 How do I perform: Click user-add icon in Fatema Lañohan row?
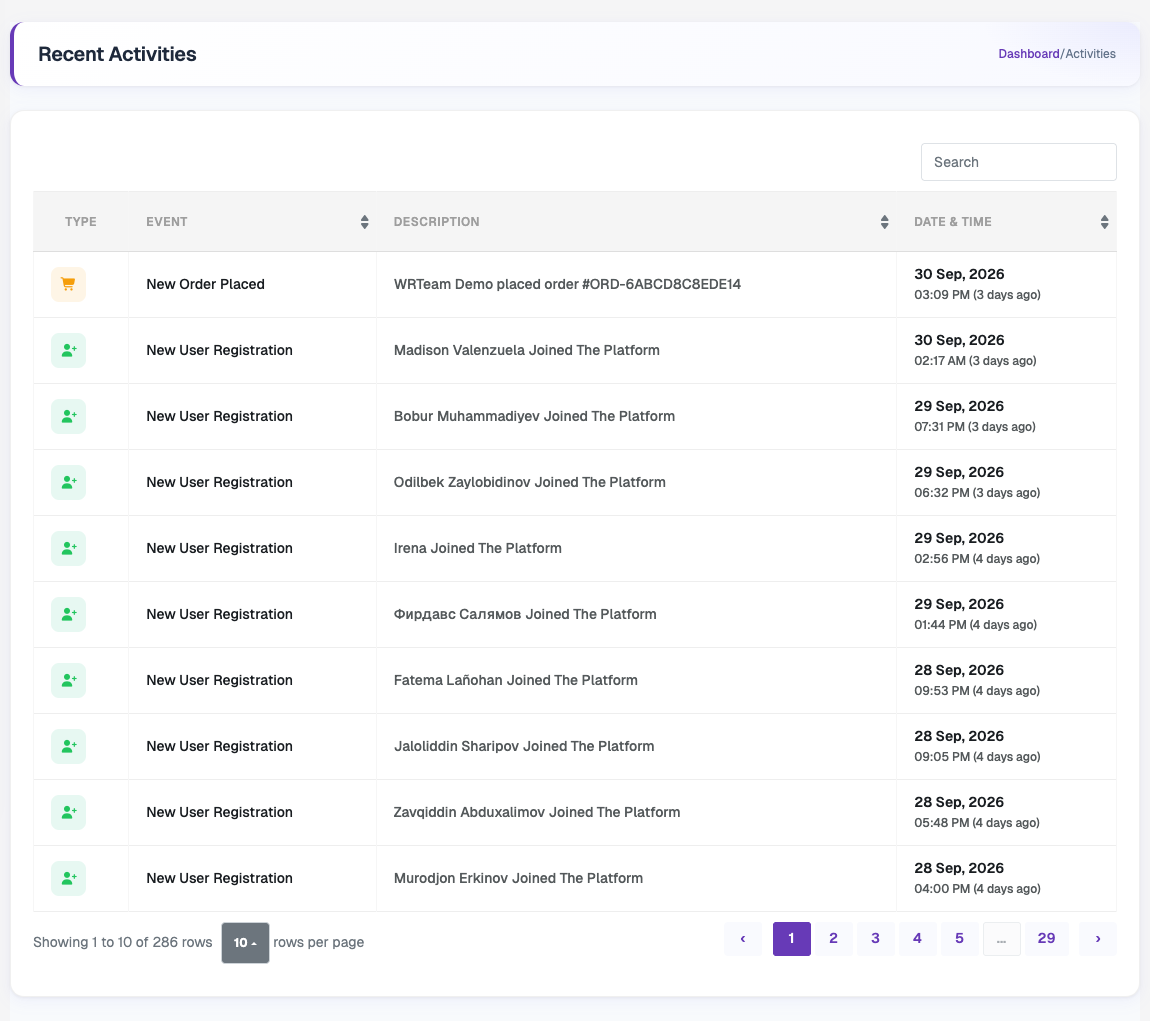68,680
